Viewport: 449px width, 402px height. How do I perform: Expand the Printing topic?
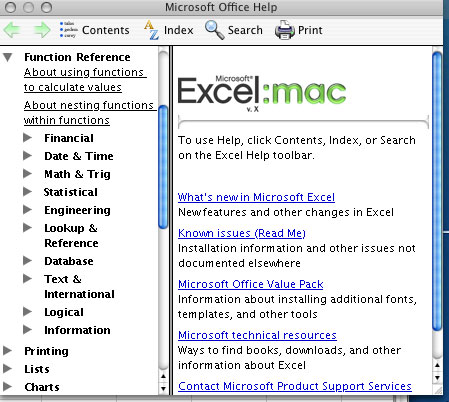tap(7, 350)
